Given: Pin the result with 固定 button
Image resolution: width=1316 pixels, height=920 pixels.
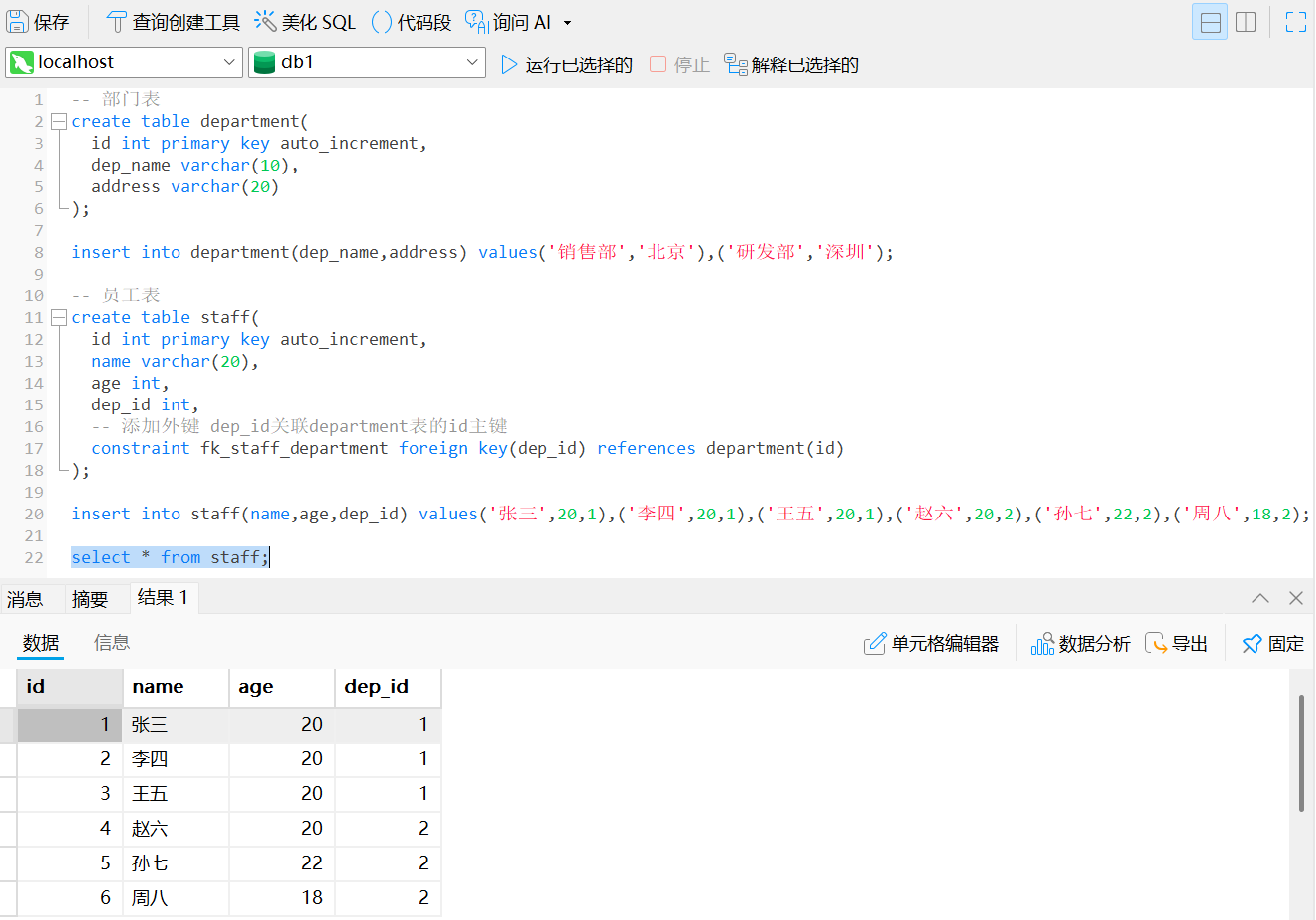Looking at the screenshot, I should (x=1273, y=644).
